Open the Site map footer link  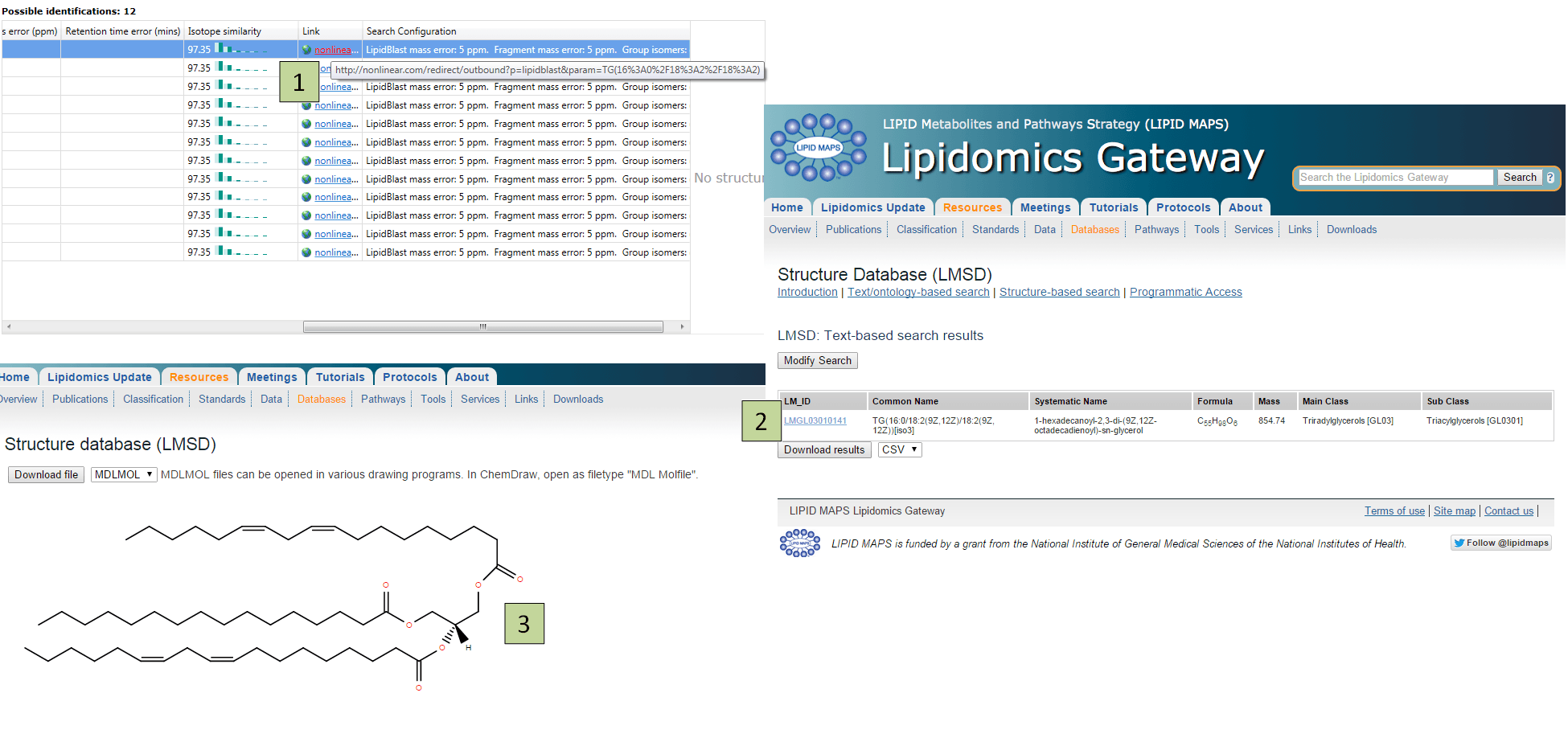point(1455,511)
